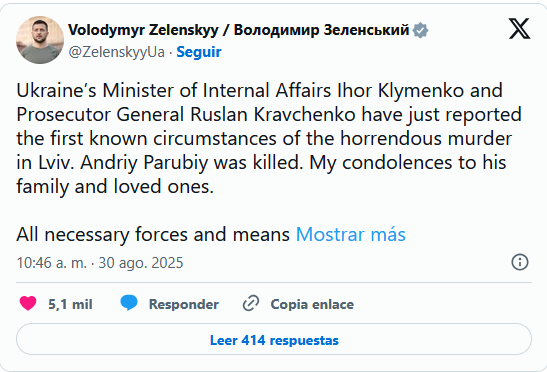Screen dimensions: 547x372
Task: Open Zelenskyy's profile avatar photo
Action: coord(40,40)
